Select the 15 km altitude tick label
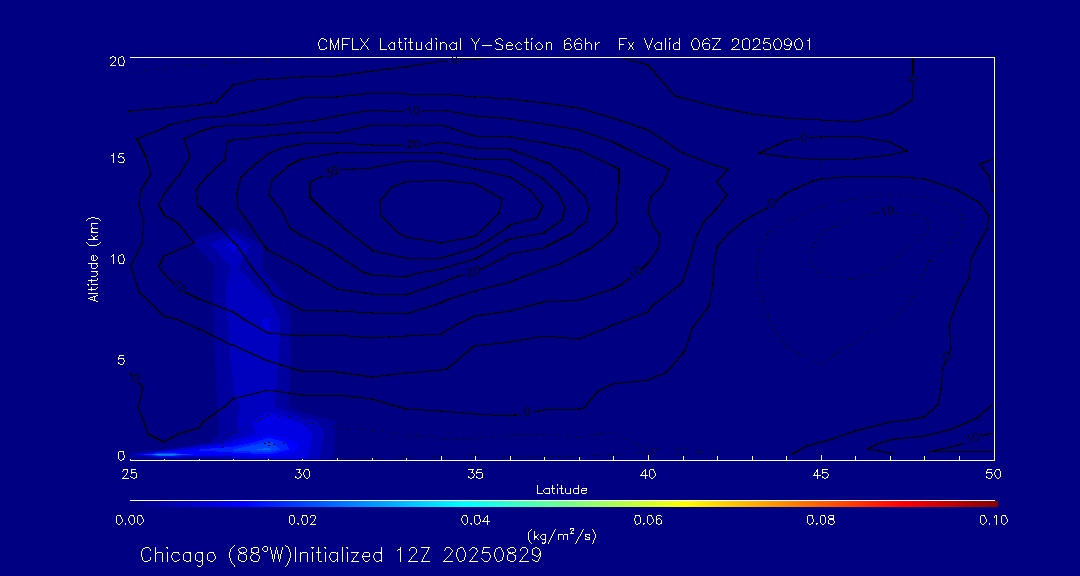 (x=115, y=159)
